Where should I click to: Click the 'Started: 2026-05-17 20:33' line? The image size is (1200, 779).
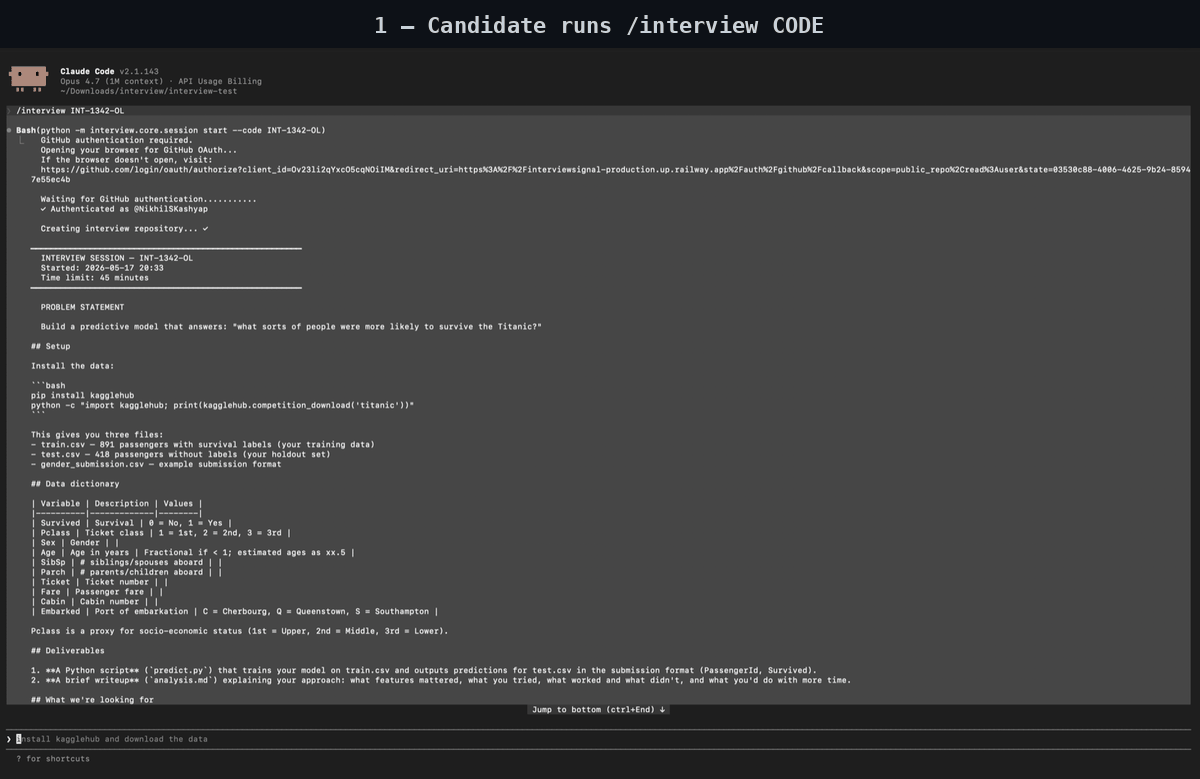click(x=102, y=268)
